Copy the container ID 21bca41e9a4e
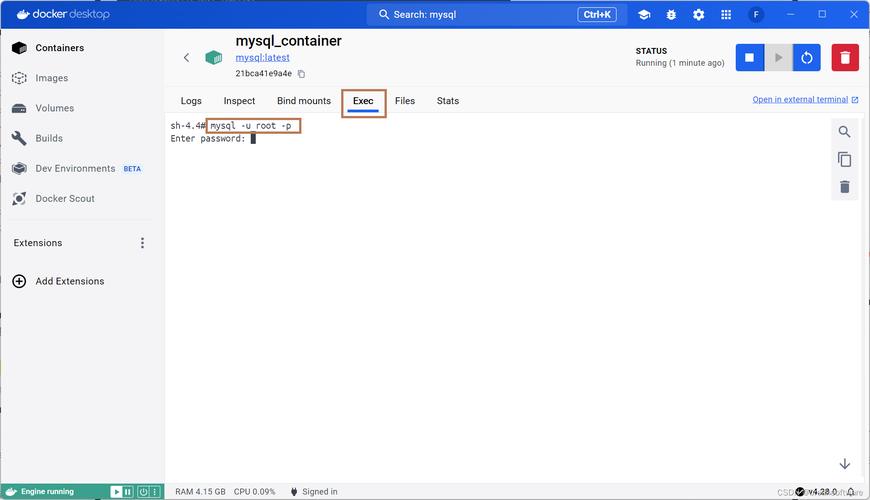 [x=301, y=74]
